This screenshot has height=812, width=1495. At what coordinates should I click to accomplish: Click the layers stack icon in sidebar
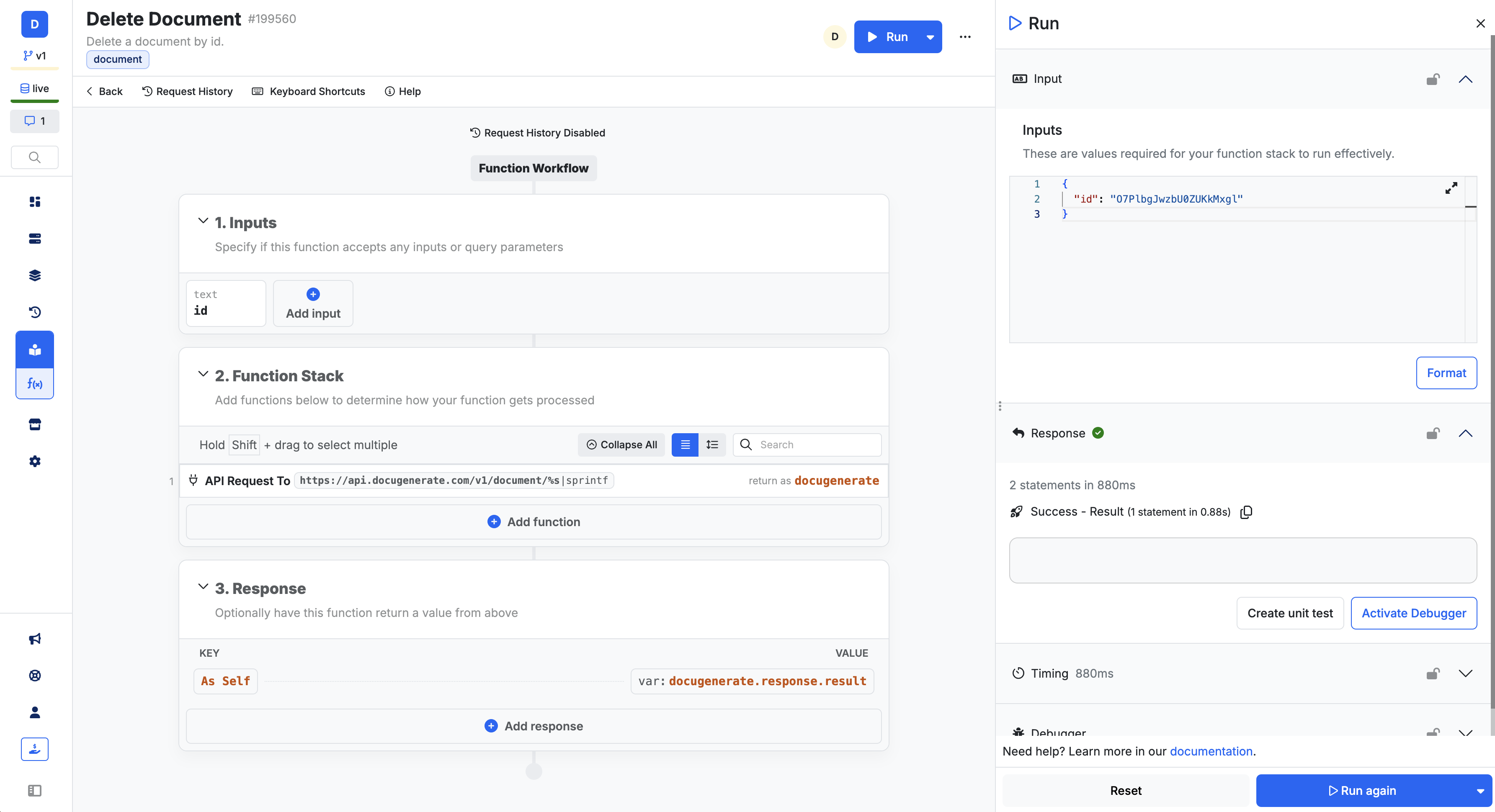coord(35,275)
